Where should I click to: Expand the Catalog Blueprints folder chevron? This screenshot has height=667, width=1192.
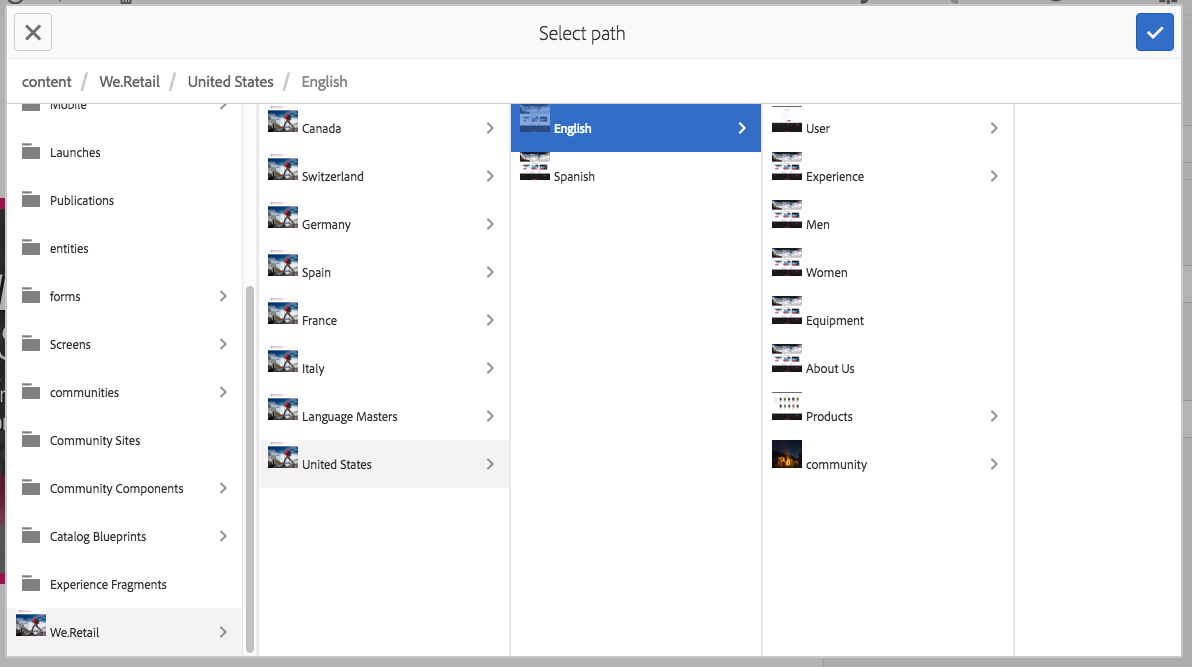(x=224, y=536)
